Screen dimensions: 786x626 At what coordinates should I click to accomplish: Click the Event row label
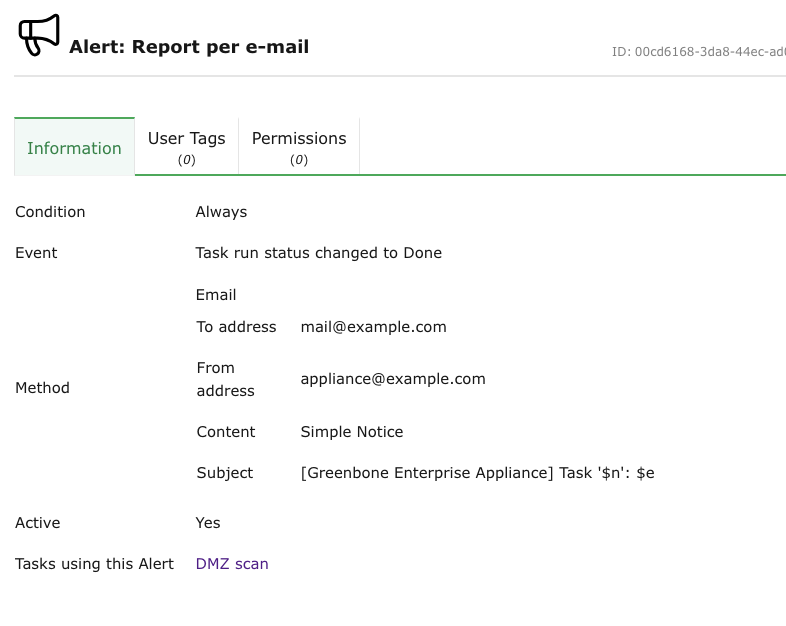pos(36,253)
